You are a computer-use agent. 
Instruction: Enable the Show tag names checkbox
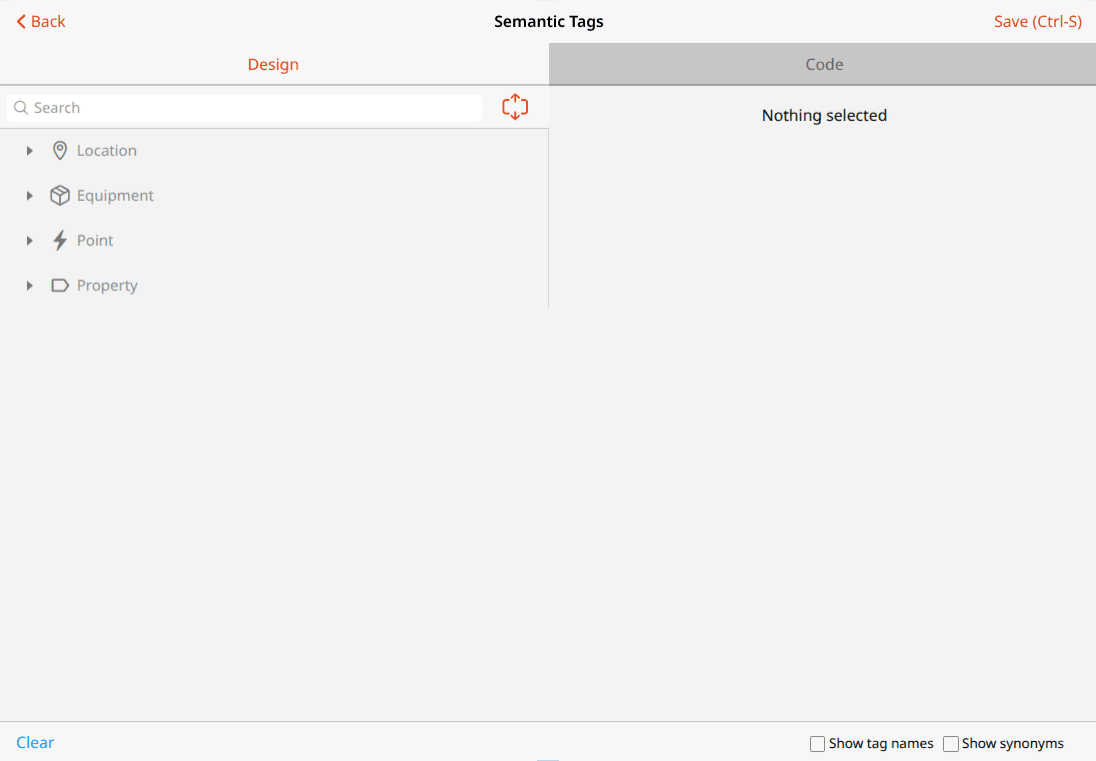pos(817,743)
